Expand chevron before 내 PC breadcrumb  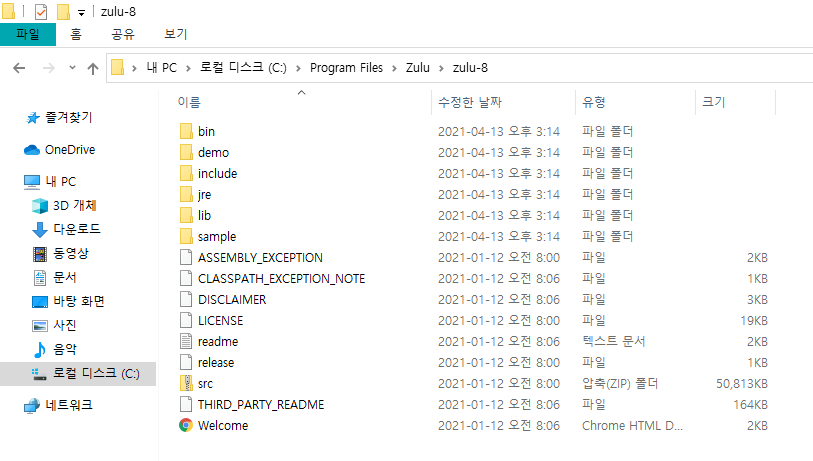click(134, 68)
